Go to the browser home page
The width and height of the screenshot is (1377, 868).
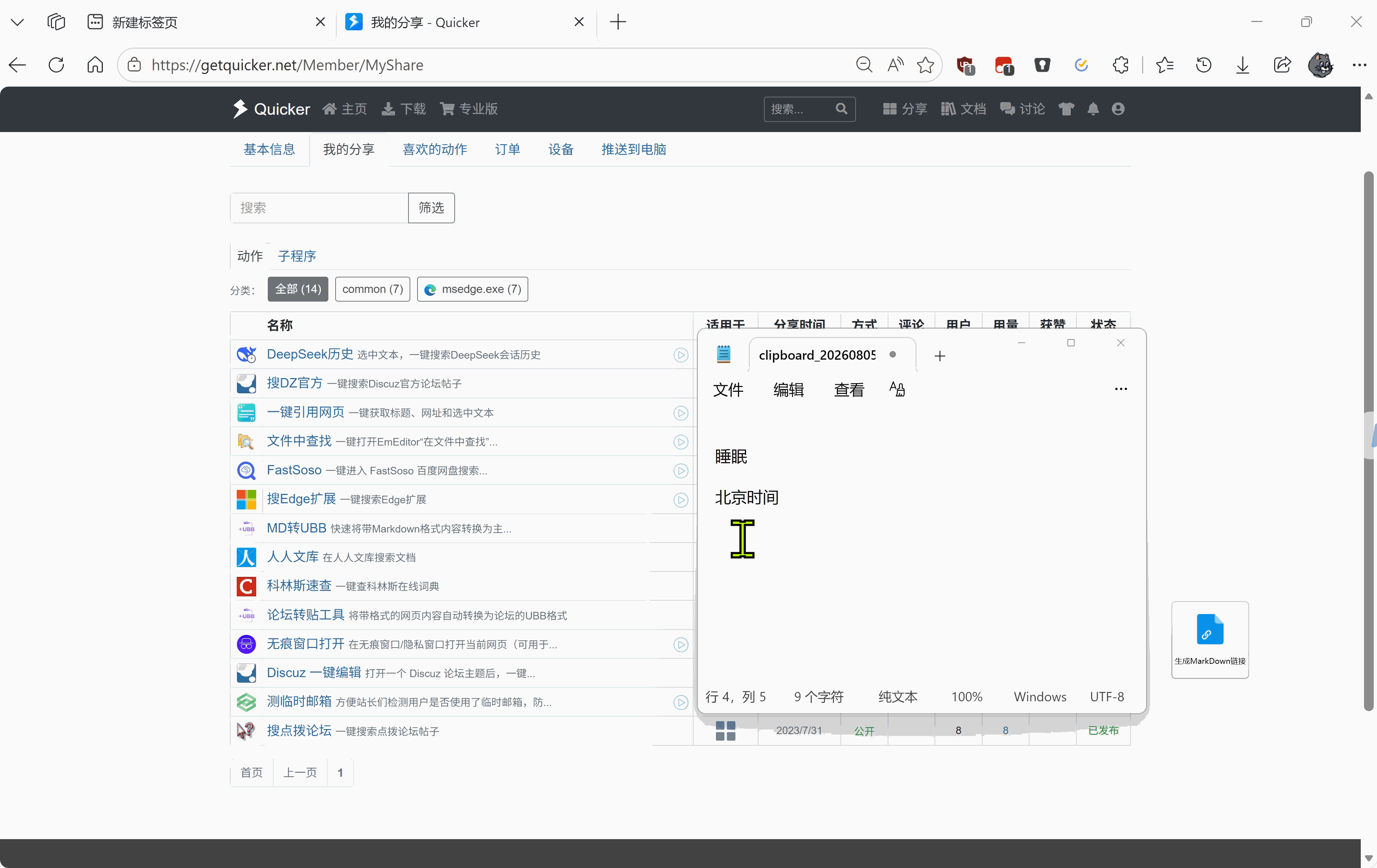95,65
